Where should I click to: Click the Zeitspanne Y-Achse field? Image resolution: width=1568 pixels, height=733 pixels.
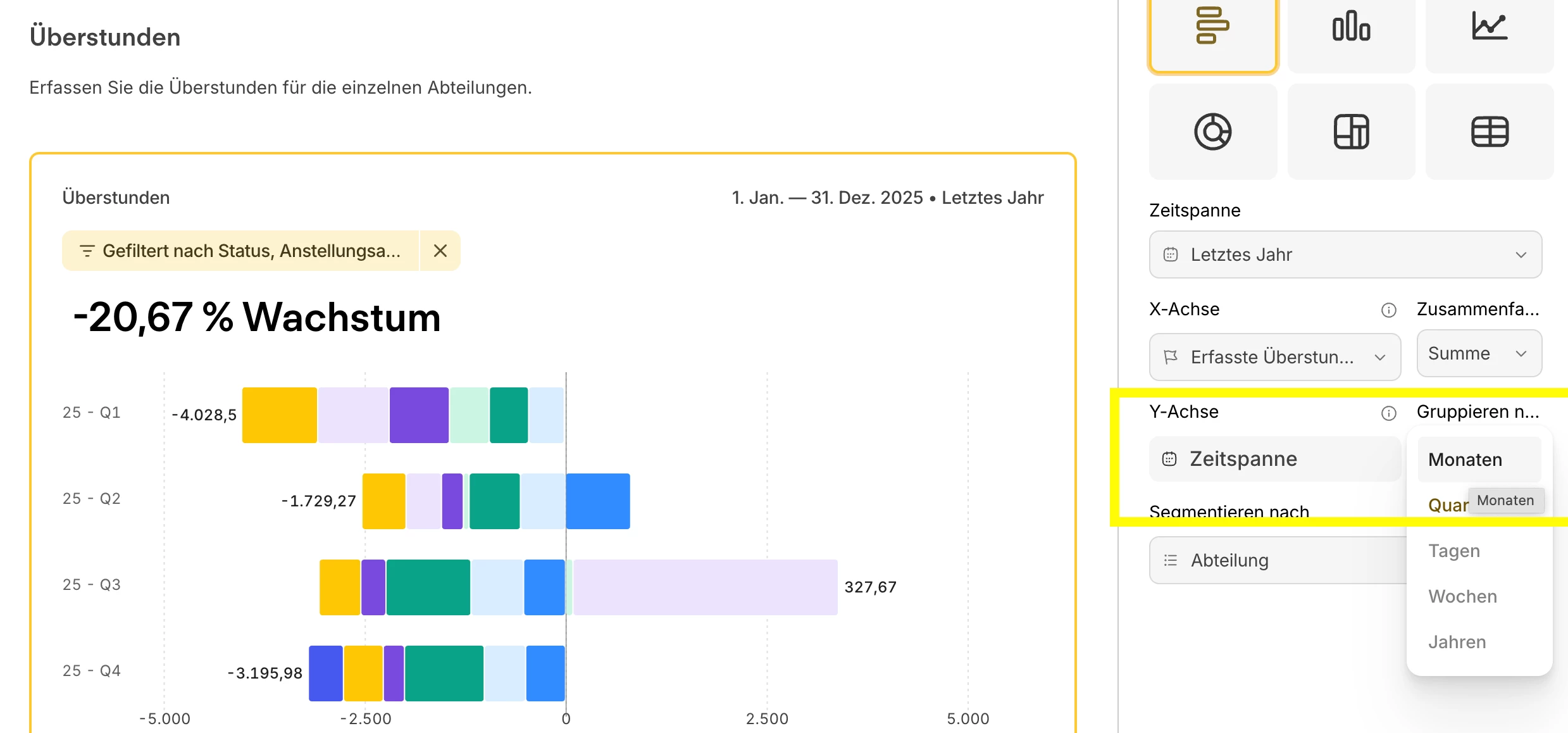pyautogui.click(x=1274, y=459)
